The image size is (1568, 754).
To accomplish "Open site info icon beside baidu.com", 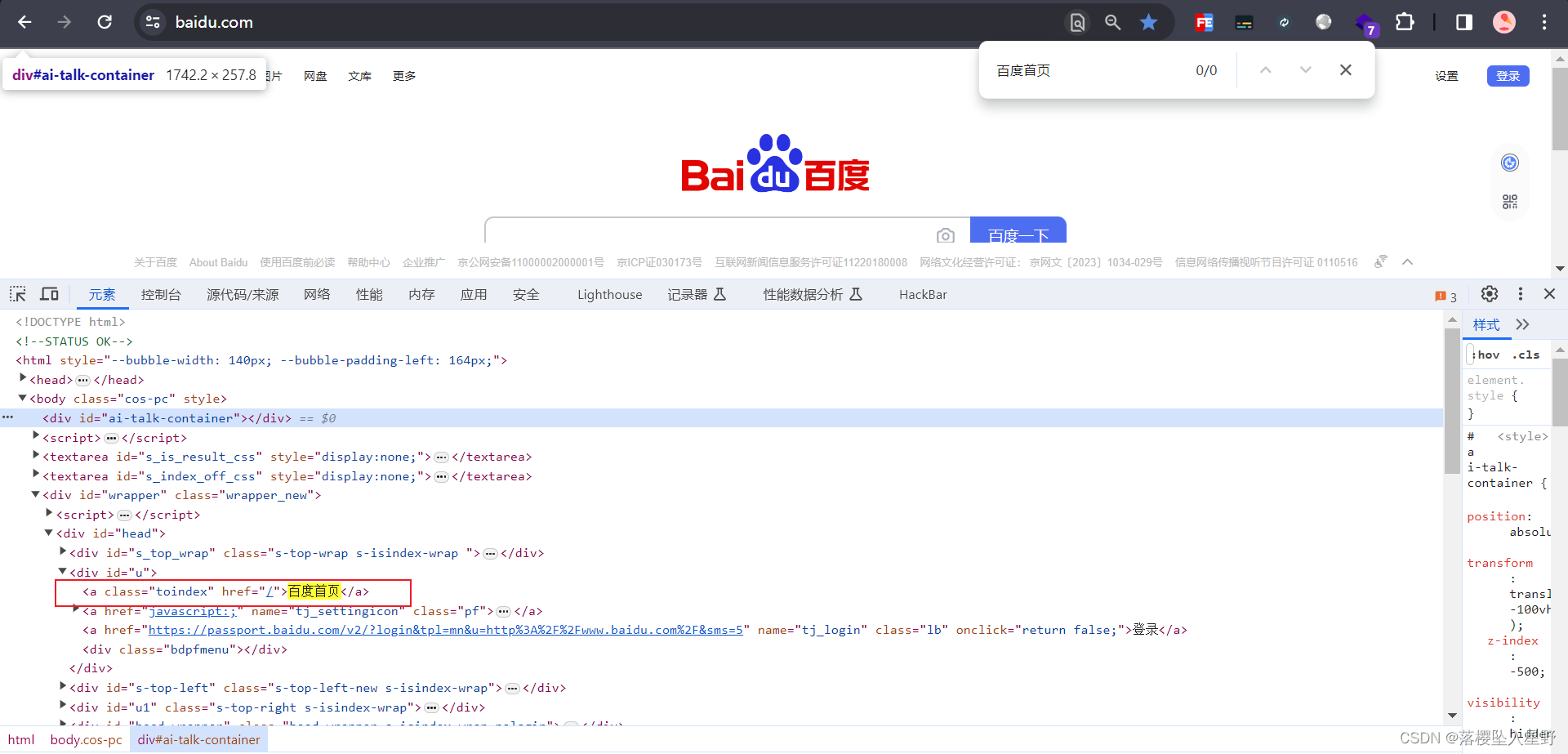I will coord(153,22).
